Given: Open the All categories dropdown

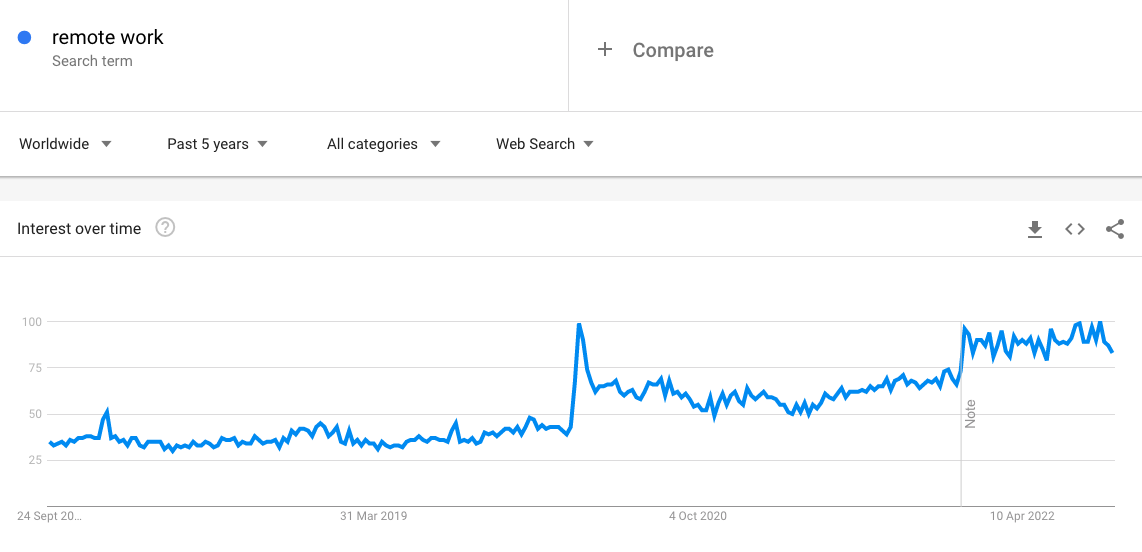Looking at the screenshot, I should click(x=384, y=144).
